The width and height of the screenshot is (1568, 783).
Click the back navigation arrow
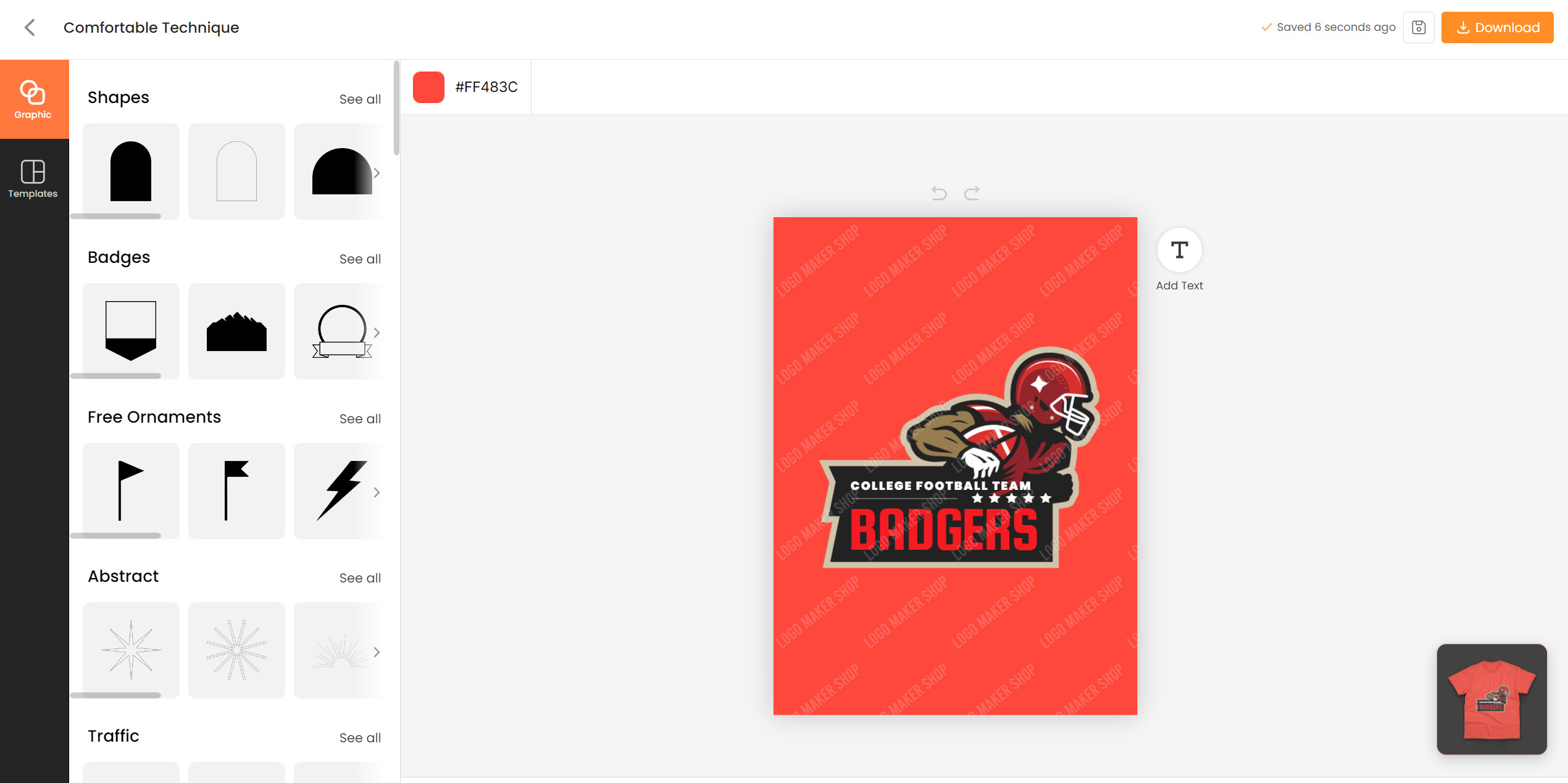[x=29, y=27]
